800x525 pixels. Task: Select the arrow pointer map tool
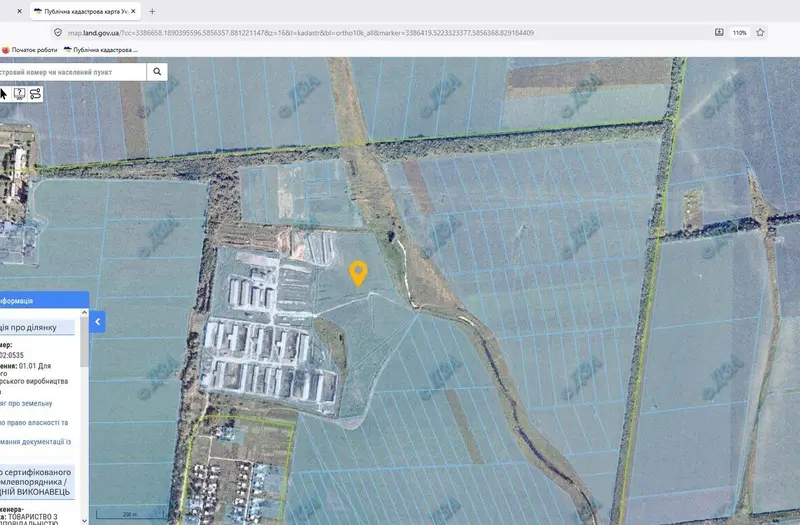tap(4, 94)
